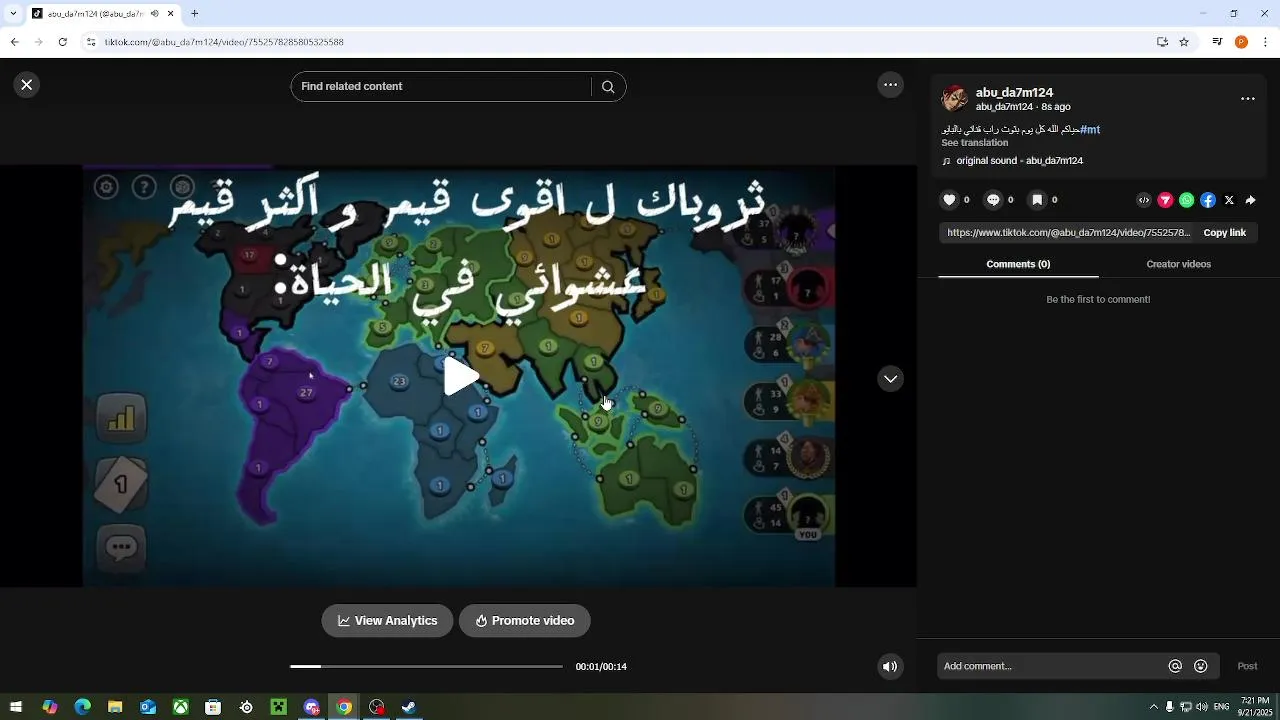1280x720 pixels.
Task: Bookmark the video to favorites
Action: (x=1037, y=200)
